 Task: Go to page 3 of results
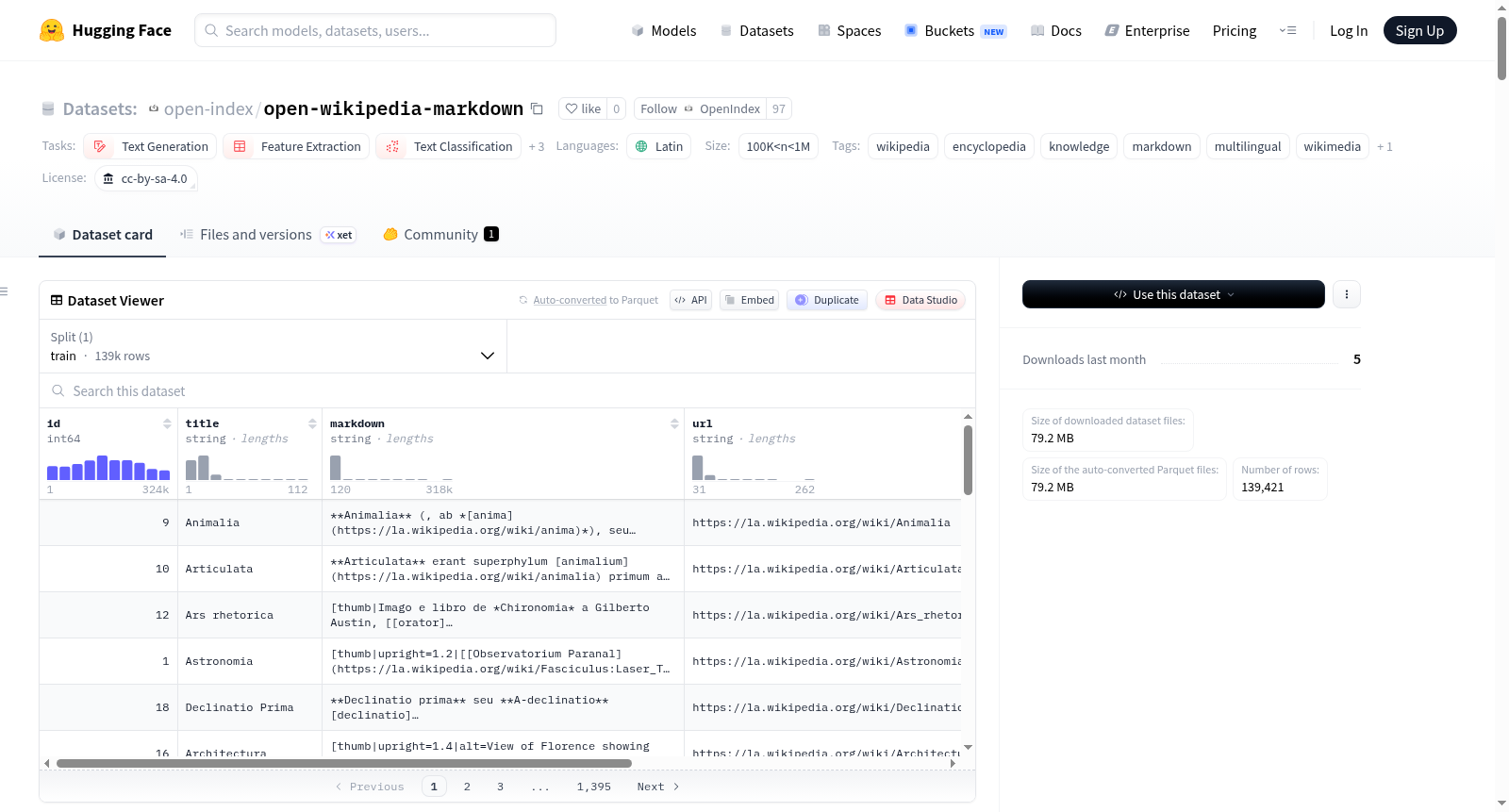pos(500,787)
